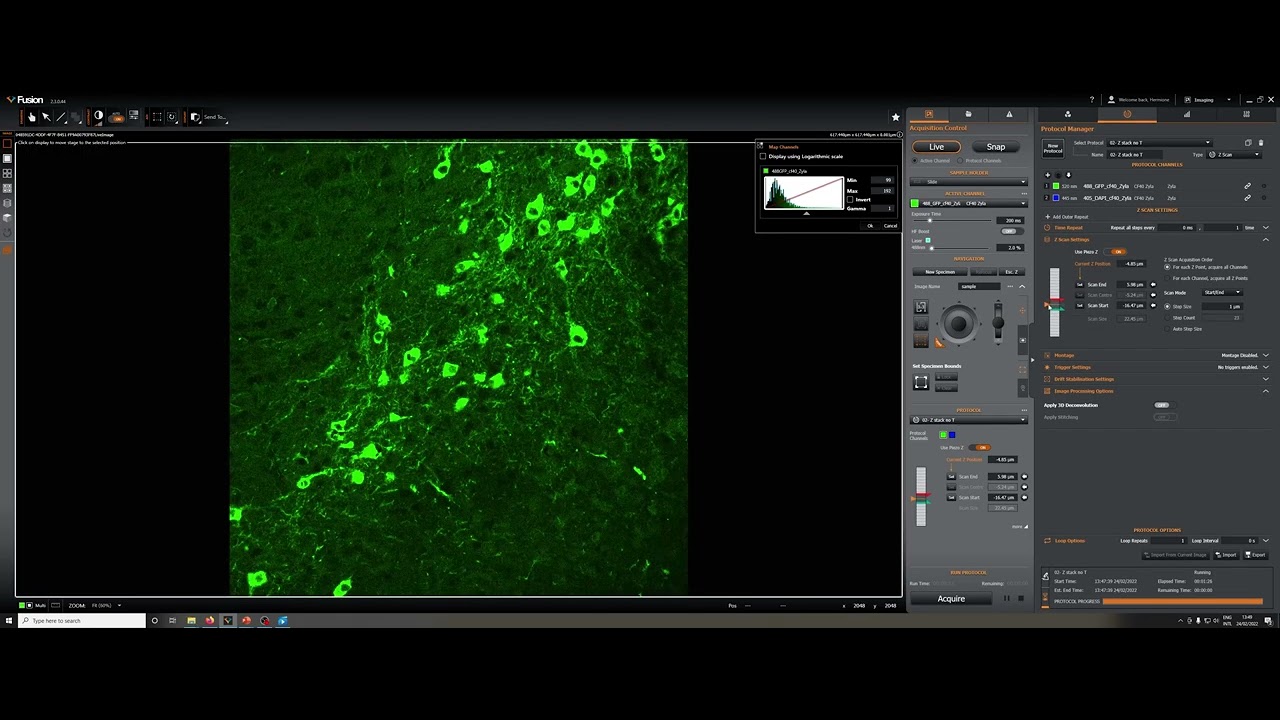
Task: Switch to single image view in sidebar
Action: pyautogui.click(x=7, y=158)
